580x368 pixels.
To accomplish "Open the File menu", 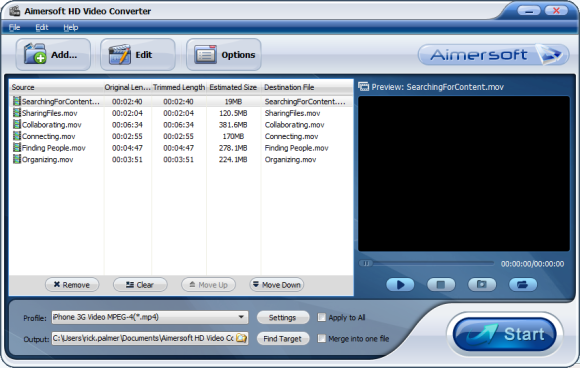I will 14,27.
